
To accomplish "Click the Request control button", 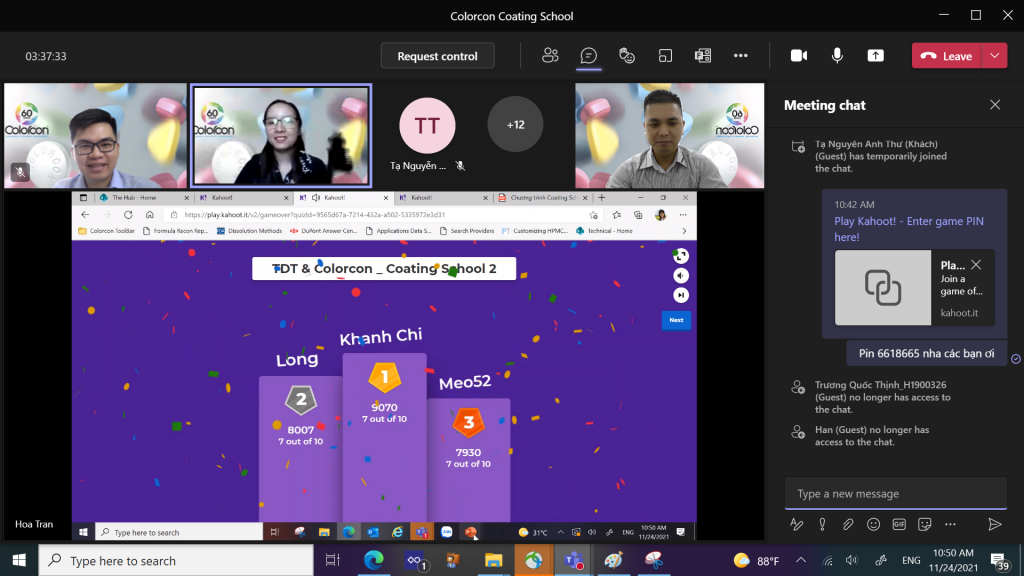I will coord(438,56).
